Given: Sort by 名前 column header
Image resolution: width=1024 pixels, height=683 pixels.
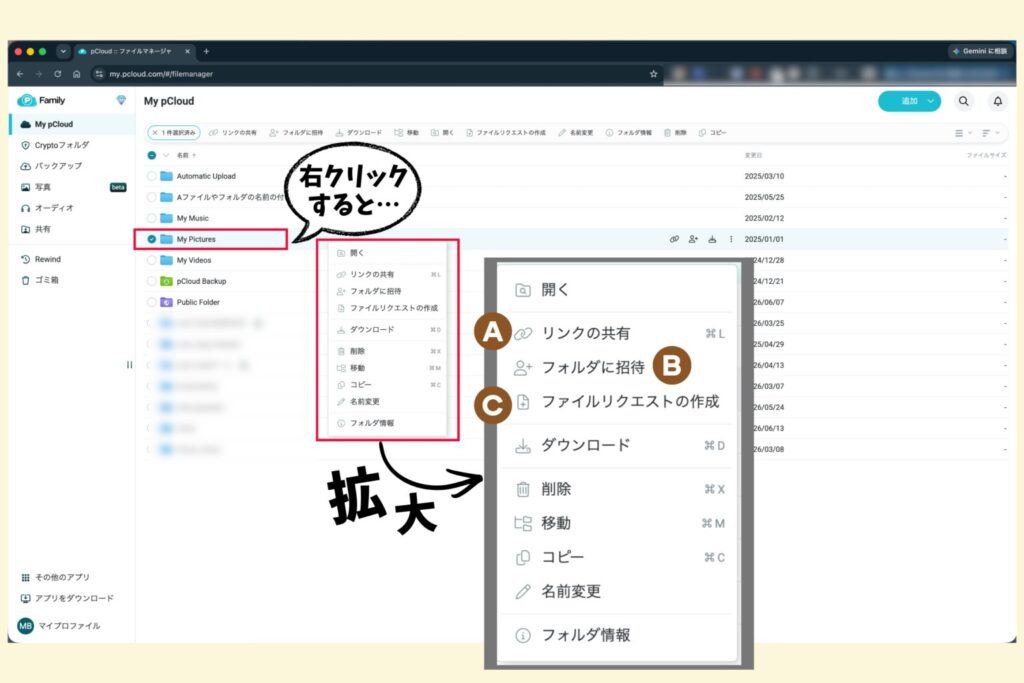Looking at the screenshot, I should coord(186,155).
